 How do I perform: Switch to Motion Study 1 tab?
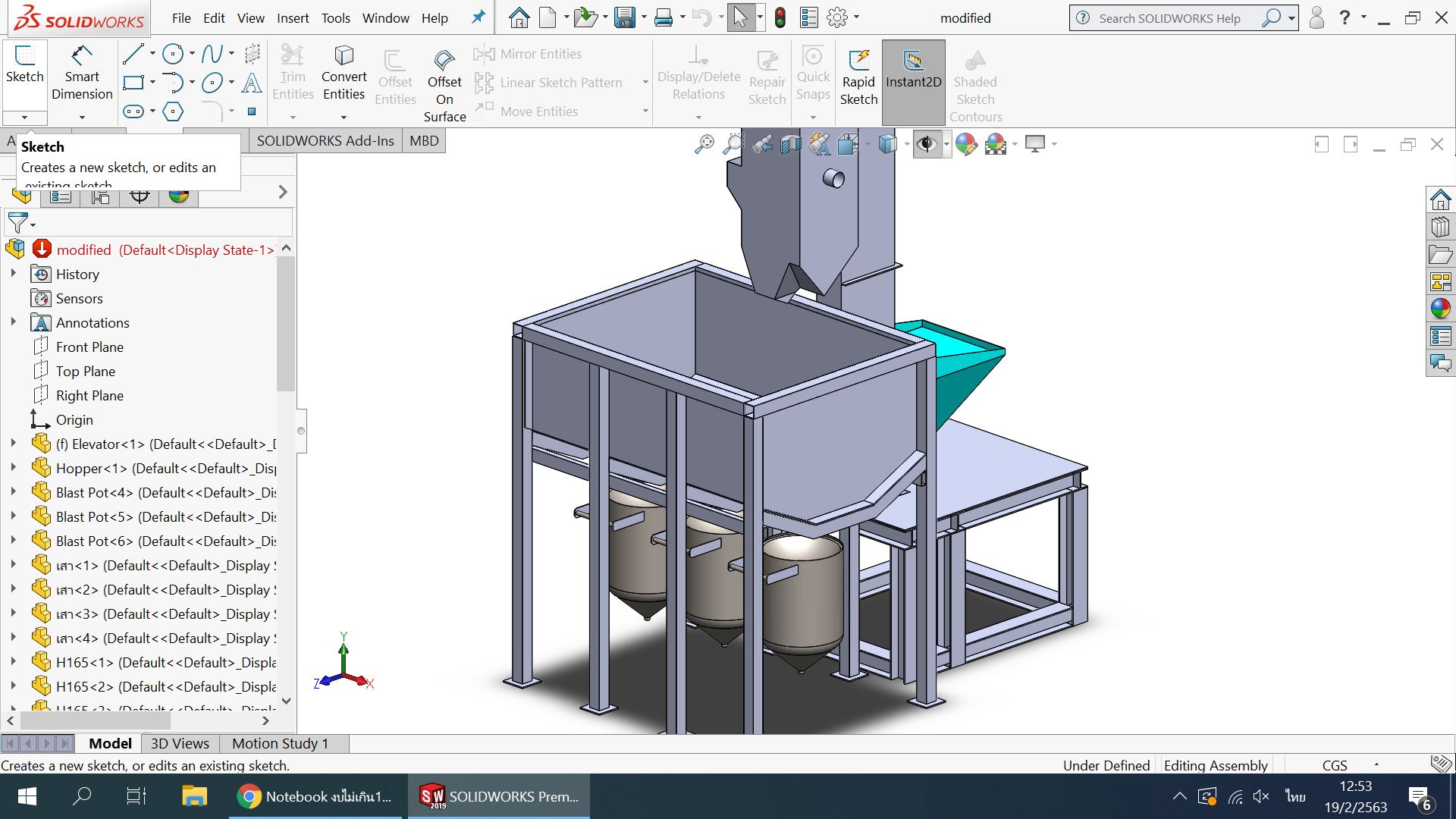pos(280,743)
